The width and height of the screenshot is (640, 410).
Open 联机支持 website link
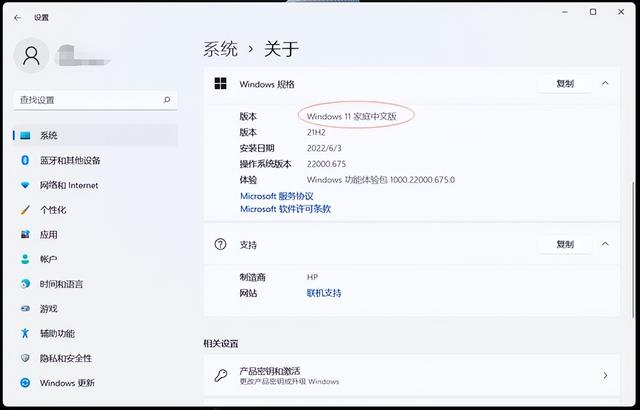coord(324,293)
